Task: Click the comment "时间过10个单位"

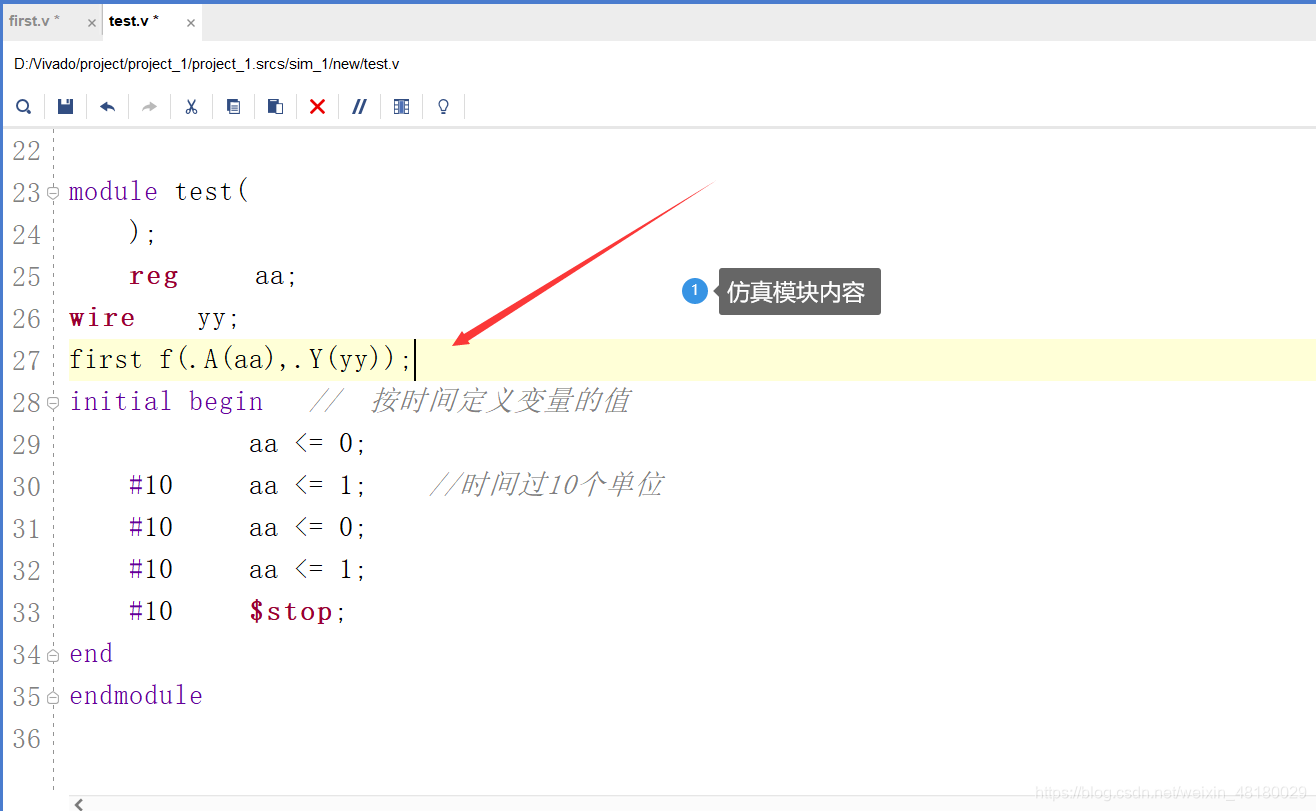Action: [561, 485]
